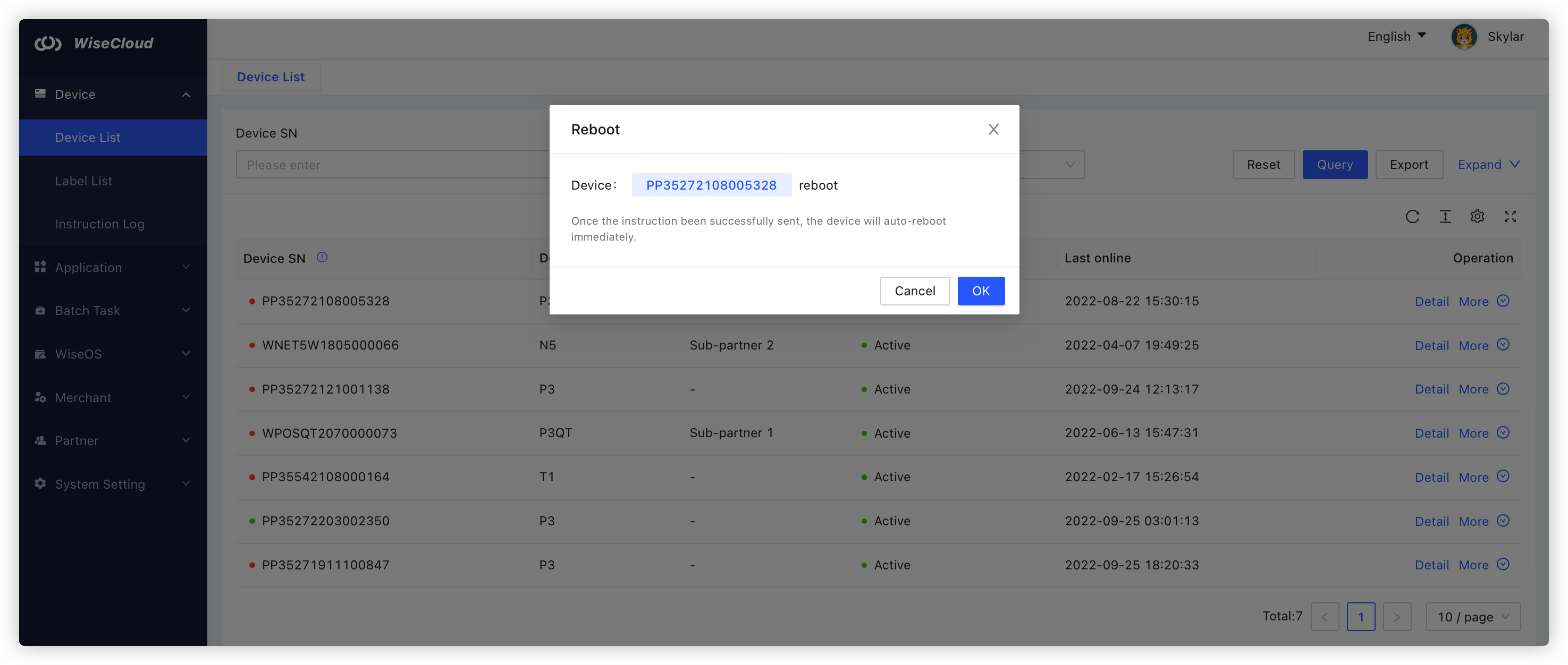Open the column settings gear icon

pos(1477,217)
